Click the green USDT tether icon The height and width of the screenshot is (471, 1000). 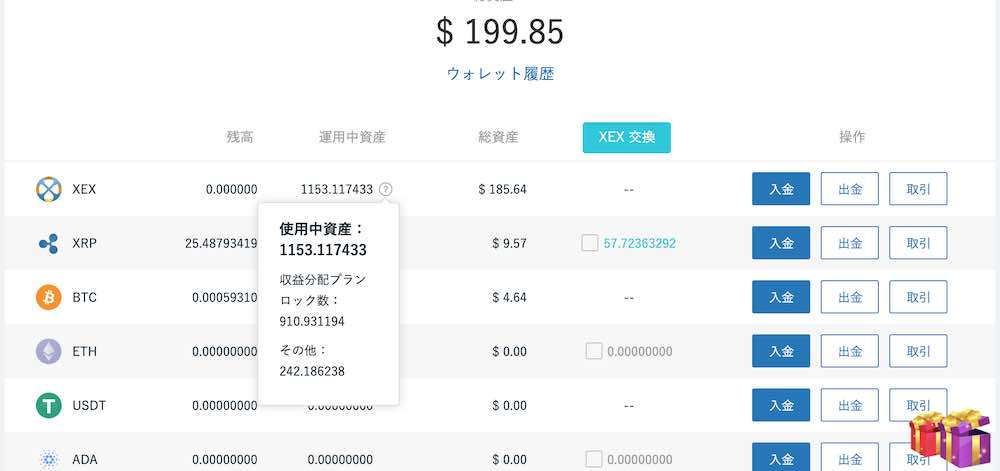[x=48, y=405]
